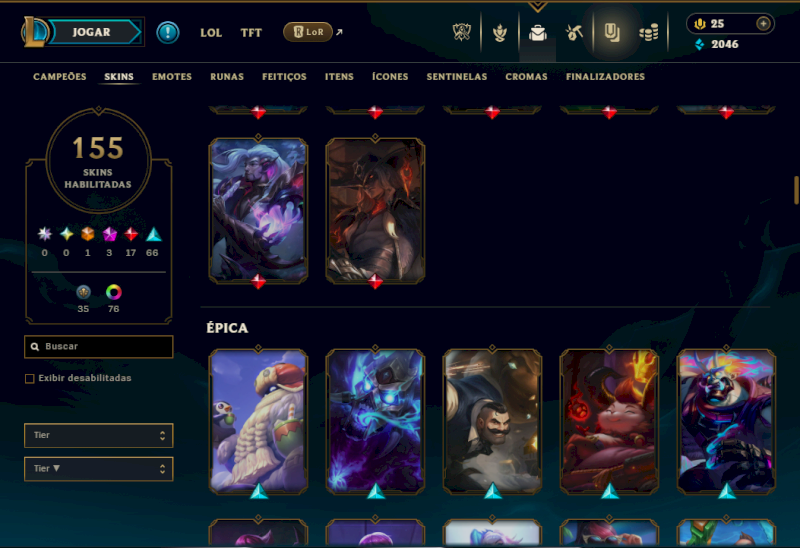Viewport: 800px width, 548px height.
Task: Open the hextech crafting hammer icon
Action: [574, 33]
